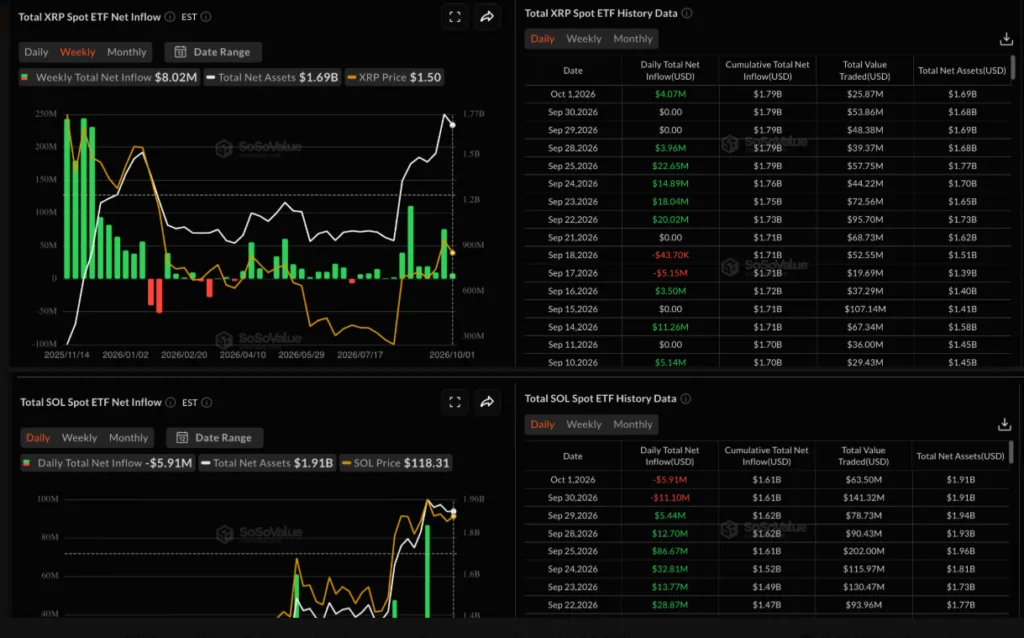Switch SOL inflow chart to Monthly
This screenshot has width=1024, height=638.
coord(129,438)
